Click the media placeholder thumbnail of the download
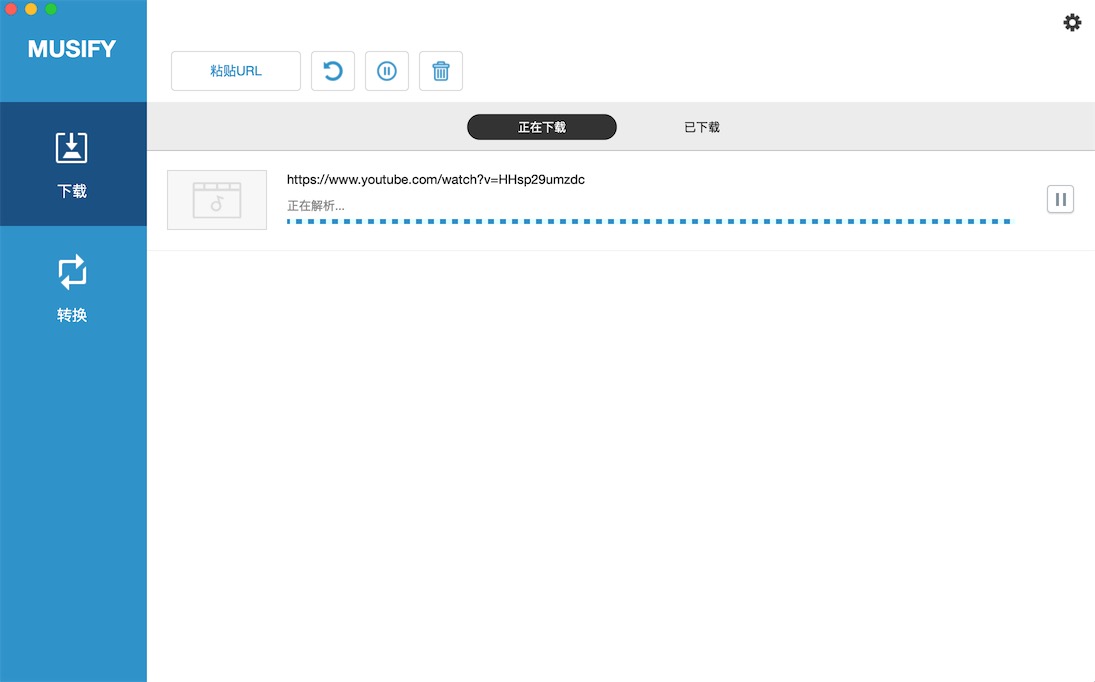This screenshot has width=1095, height=682. click(x=217, y=200)
